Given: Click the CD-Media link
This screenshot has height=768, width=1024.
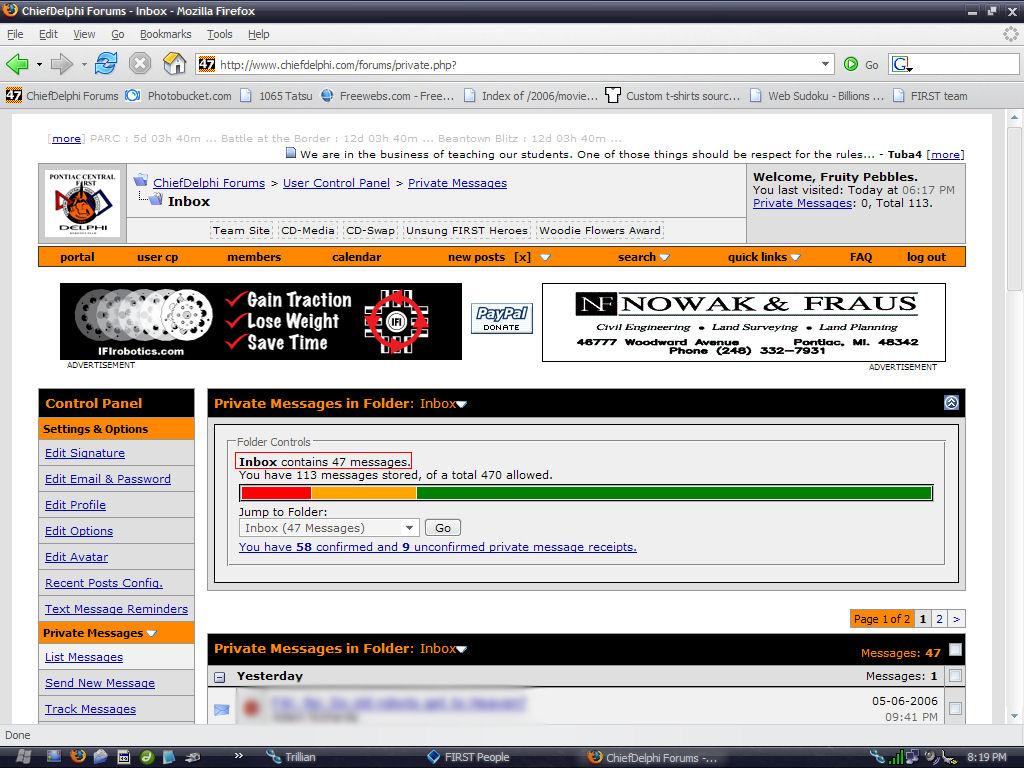Looking at the screenshot, I should [308, 231].
